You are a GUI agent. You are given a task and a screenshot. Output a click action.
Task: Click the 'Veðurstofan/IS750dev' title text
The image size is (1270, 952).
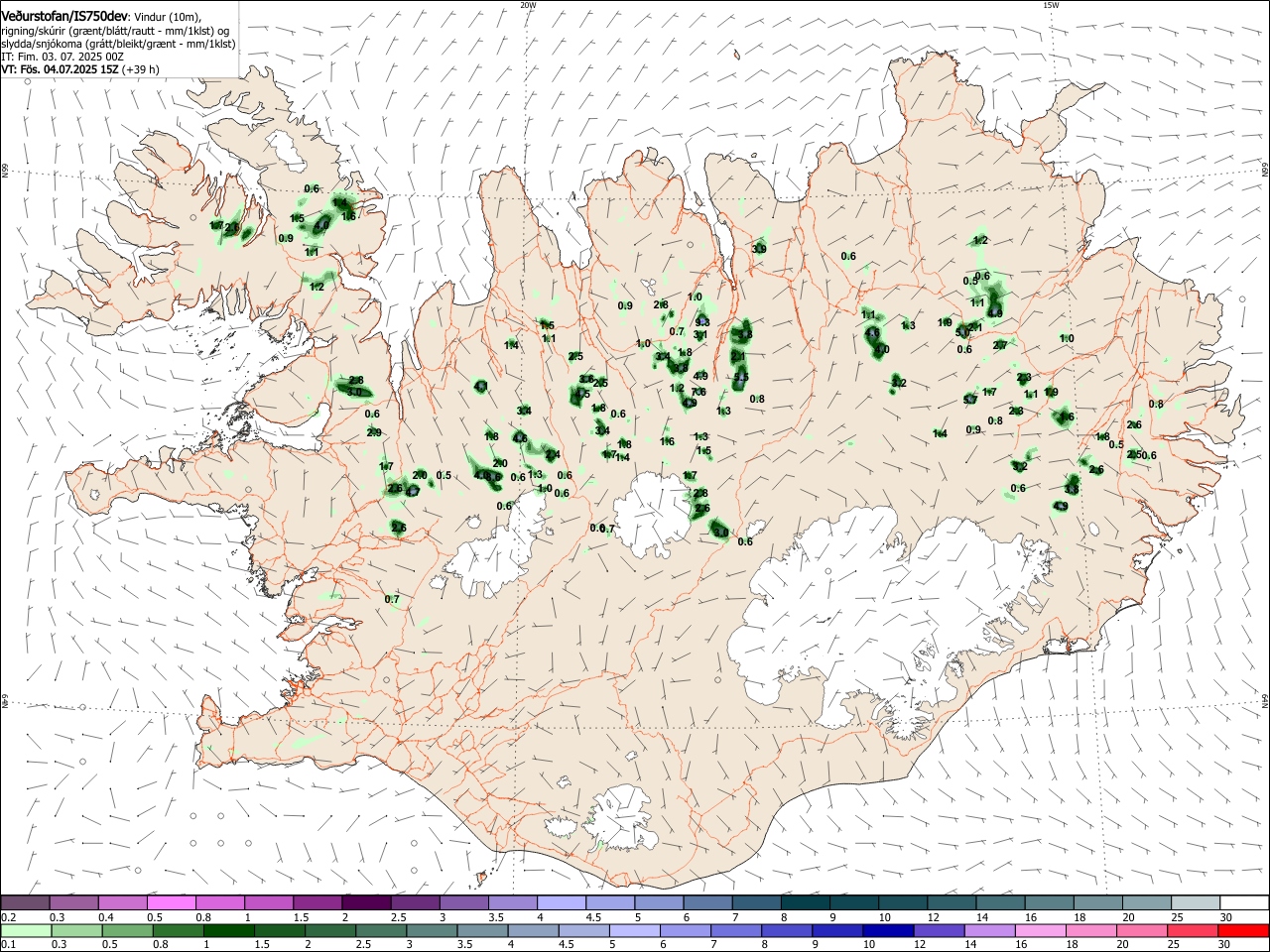tap(64, 15)
